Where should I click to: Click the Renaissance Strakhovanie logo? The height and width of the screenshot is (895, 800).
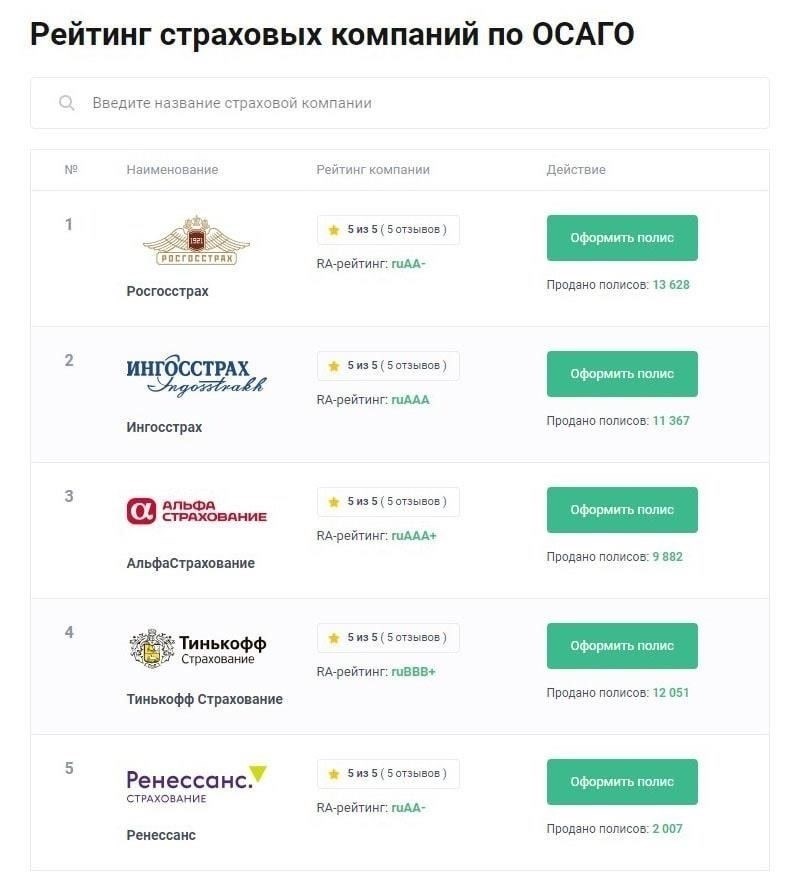(196, 784)
